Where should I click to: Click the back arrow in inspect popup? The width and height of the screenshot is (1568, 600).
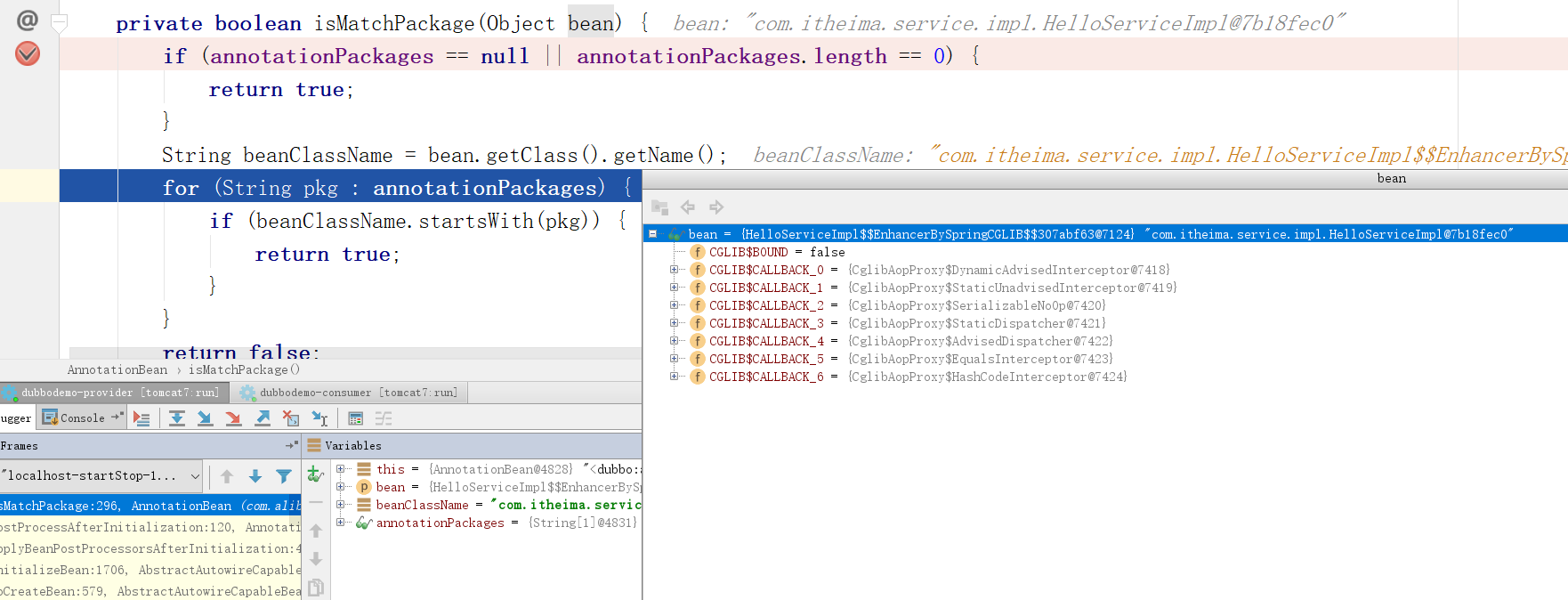point(688,207)
